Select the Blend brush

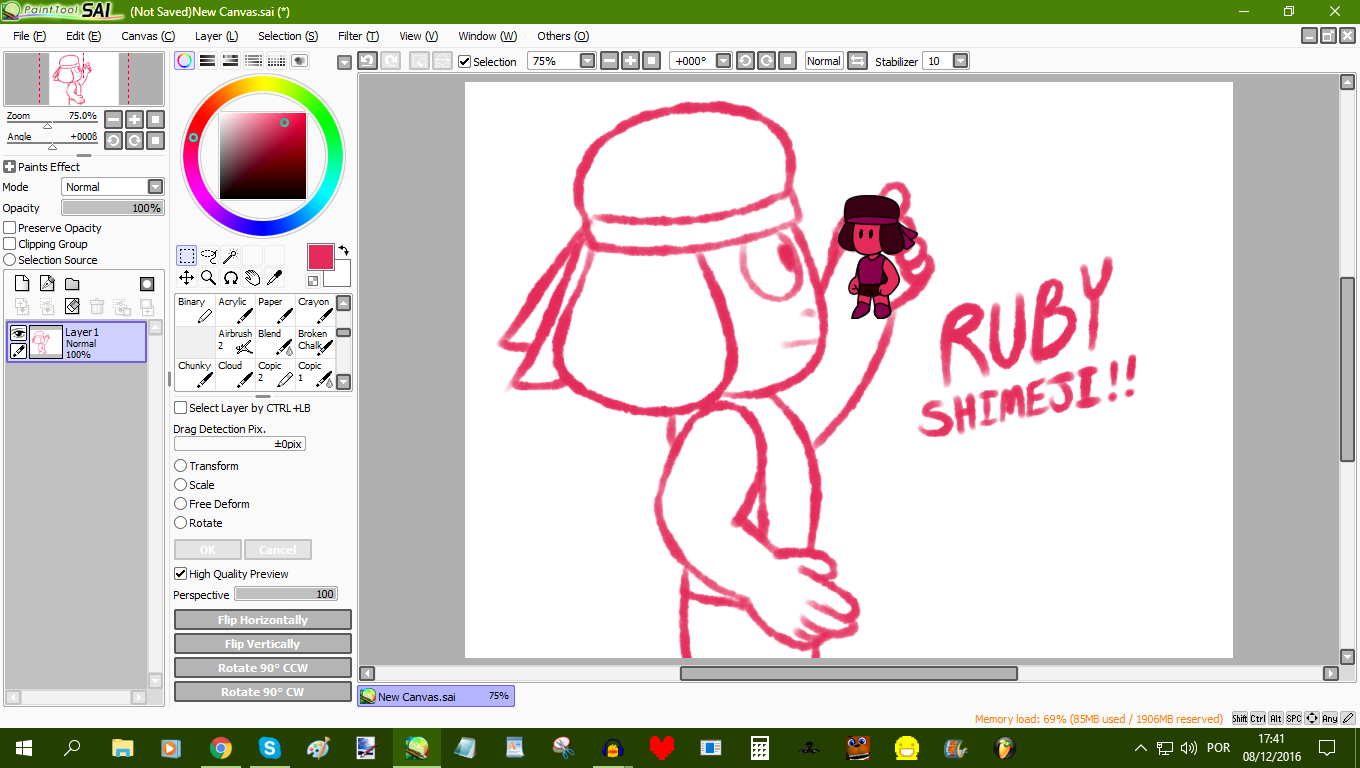tap(275, 342)
